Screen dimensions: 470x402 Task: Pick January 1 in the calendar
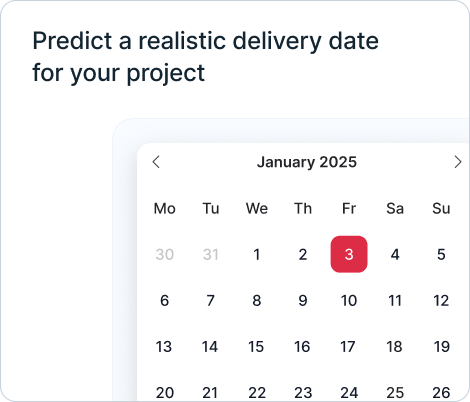[x=256, y=255]
